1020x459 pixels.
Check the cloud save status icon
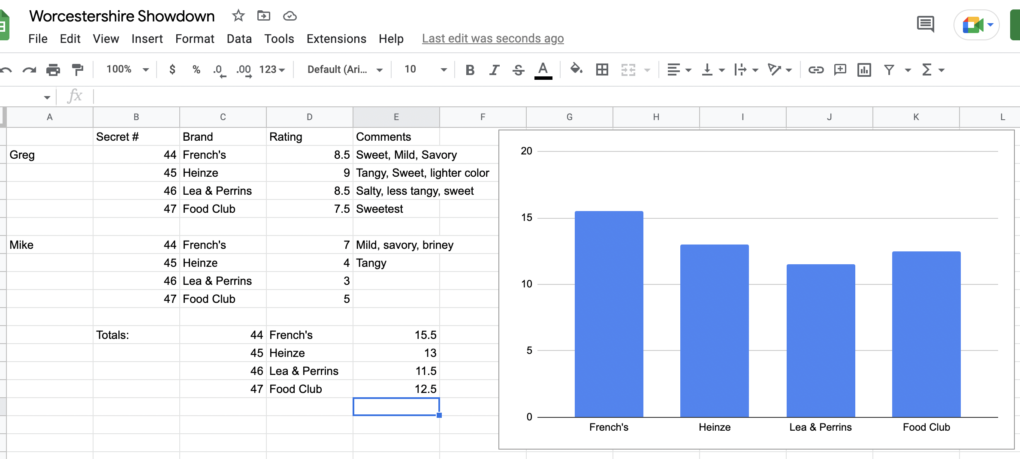[x=290, y=16]
